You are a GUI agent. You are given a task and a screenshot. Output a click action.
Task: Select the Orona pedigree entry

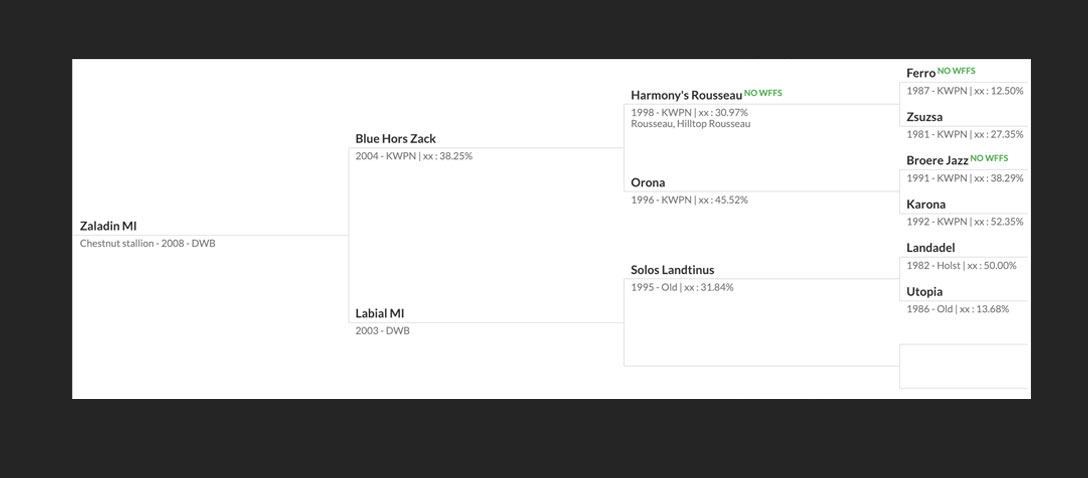(x=648, y=182)
